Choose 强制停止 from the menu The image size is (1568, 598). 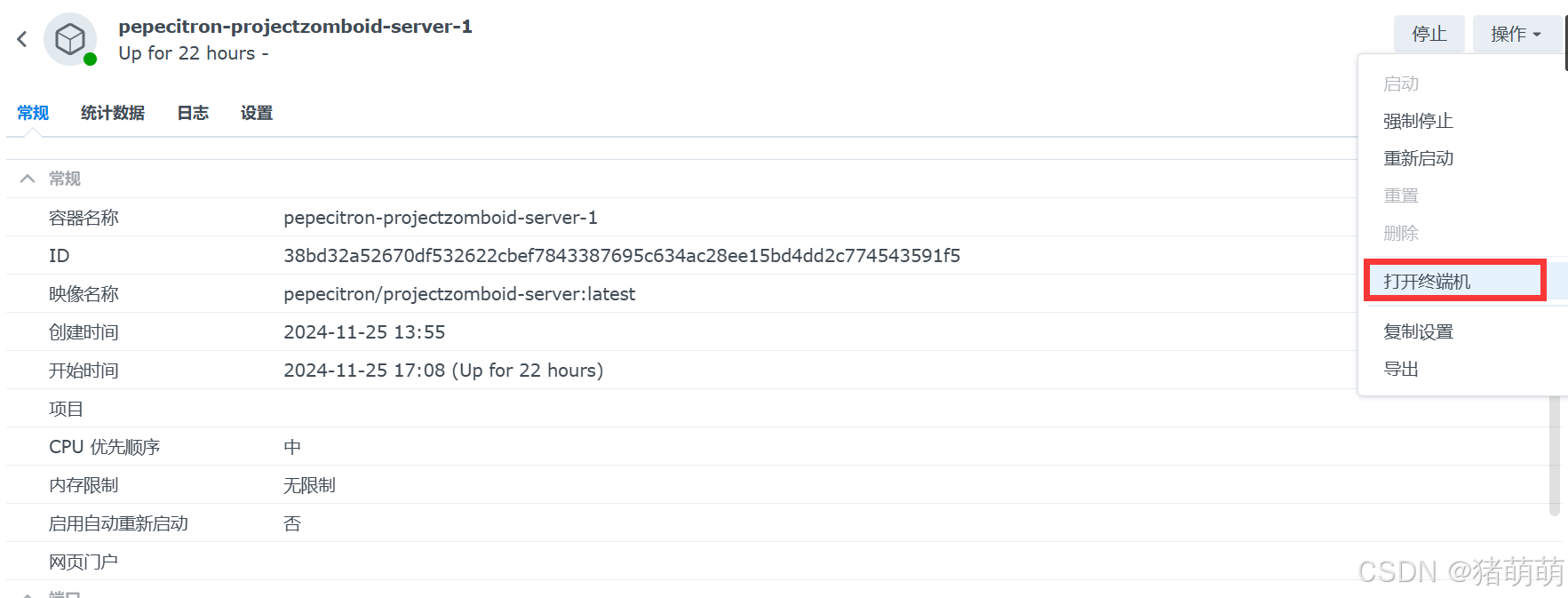(1418, 121)
